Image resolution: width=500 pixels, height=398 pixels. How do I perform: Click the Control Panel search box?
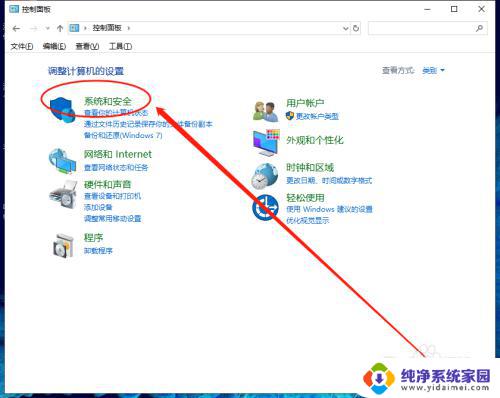427,28
